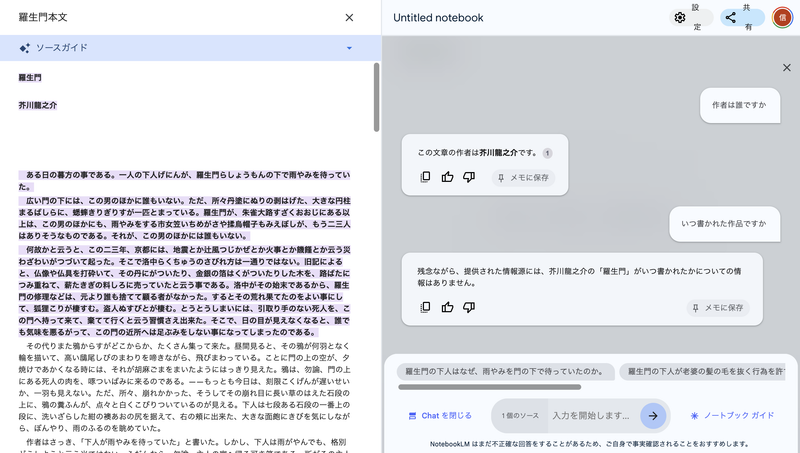Click the citation number 1 badge
This screenshot has height=453, width=800.
[547, 153]
